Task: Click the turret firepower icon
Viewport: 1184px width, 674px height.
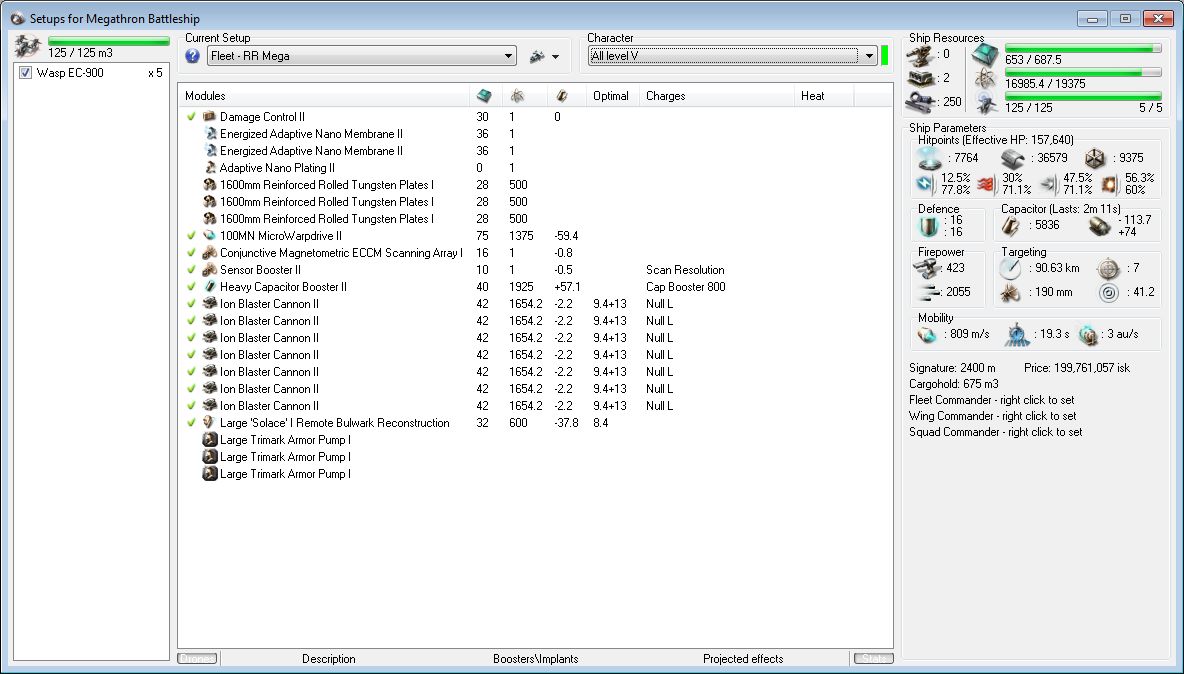Action: (x=927, y=268)
